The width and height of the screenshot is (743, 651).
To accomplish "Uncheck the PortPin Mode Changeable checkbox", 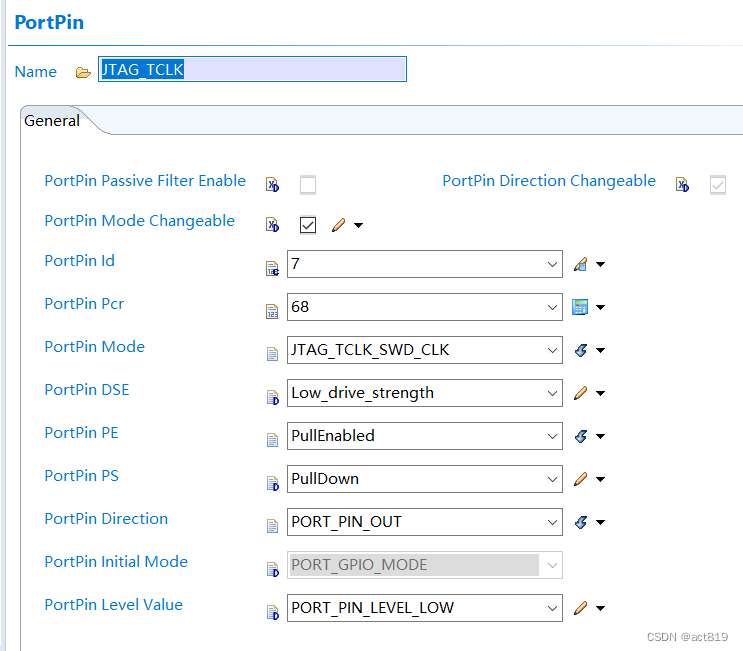I will (308, 225).
